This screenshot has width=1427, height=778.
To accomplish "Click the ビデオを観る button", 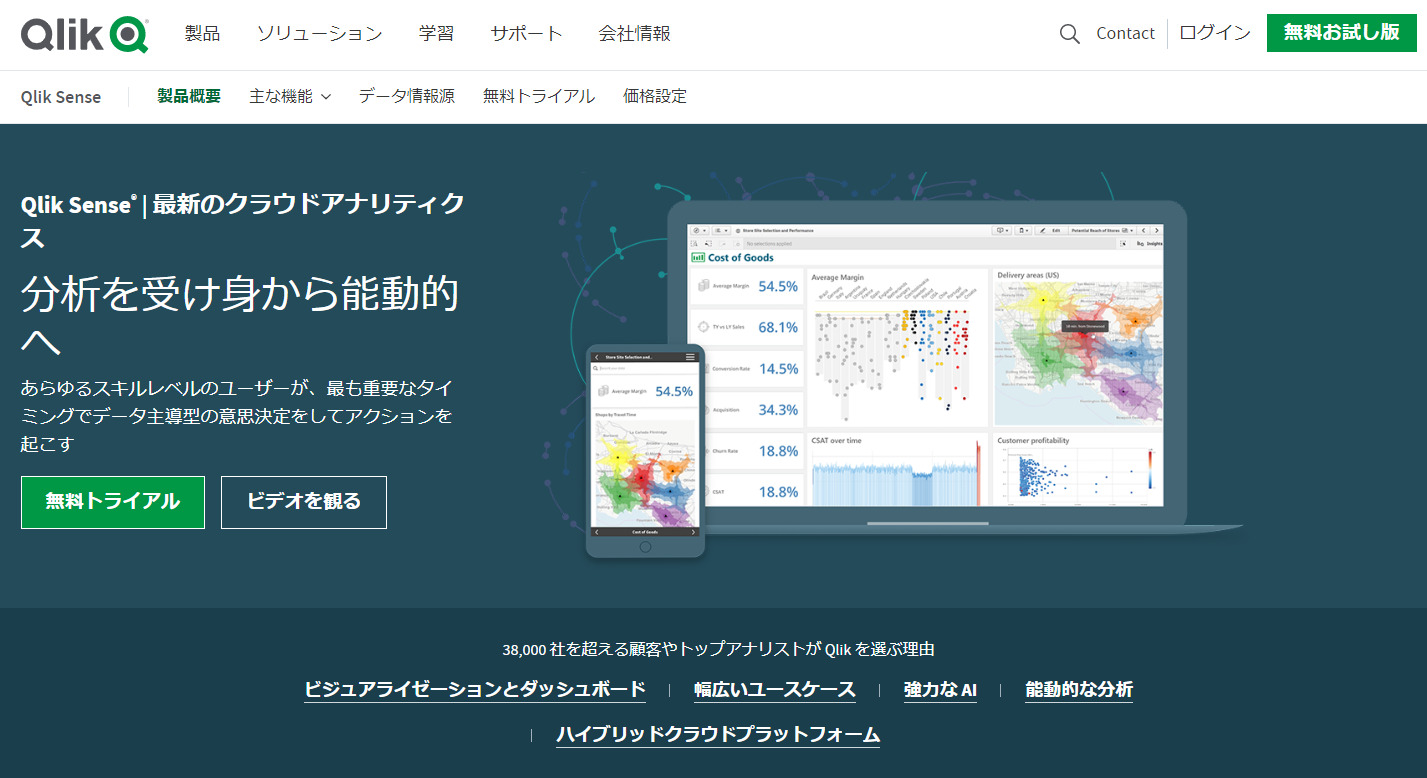I will coord(304,502).
